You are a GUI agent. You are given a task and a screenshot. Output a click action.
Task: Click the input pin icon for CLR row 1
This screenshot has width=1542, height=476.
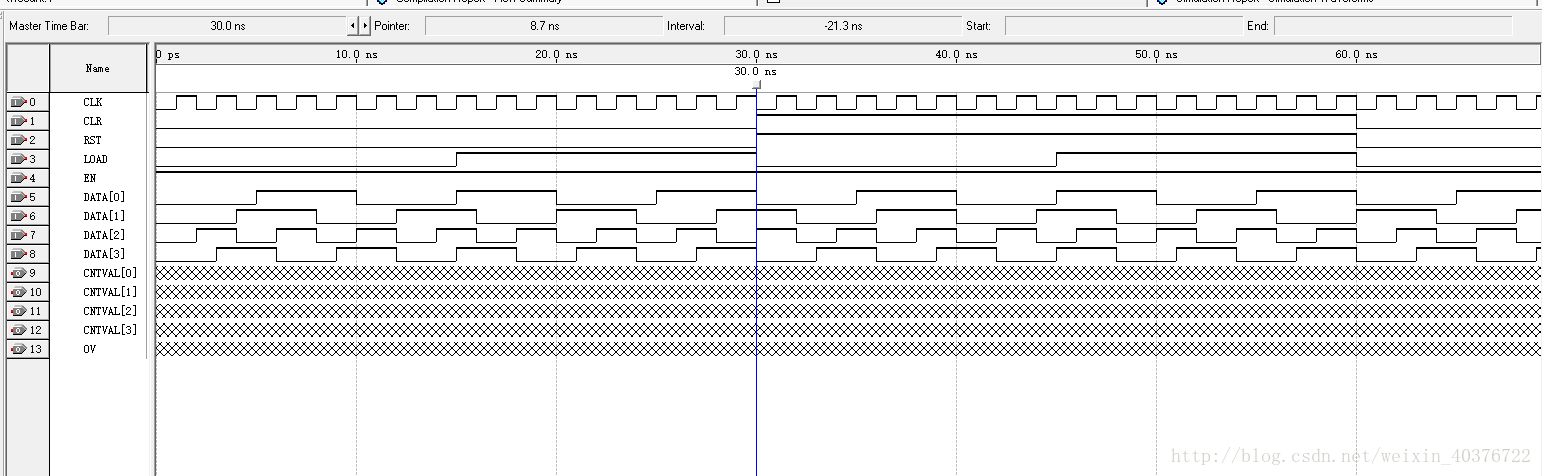click(18, 121)
